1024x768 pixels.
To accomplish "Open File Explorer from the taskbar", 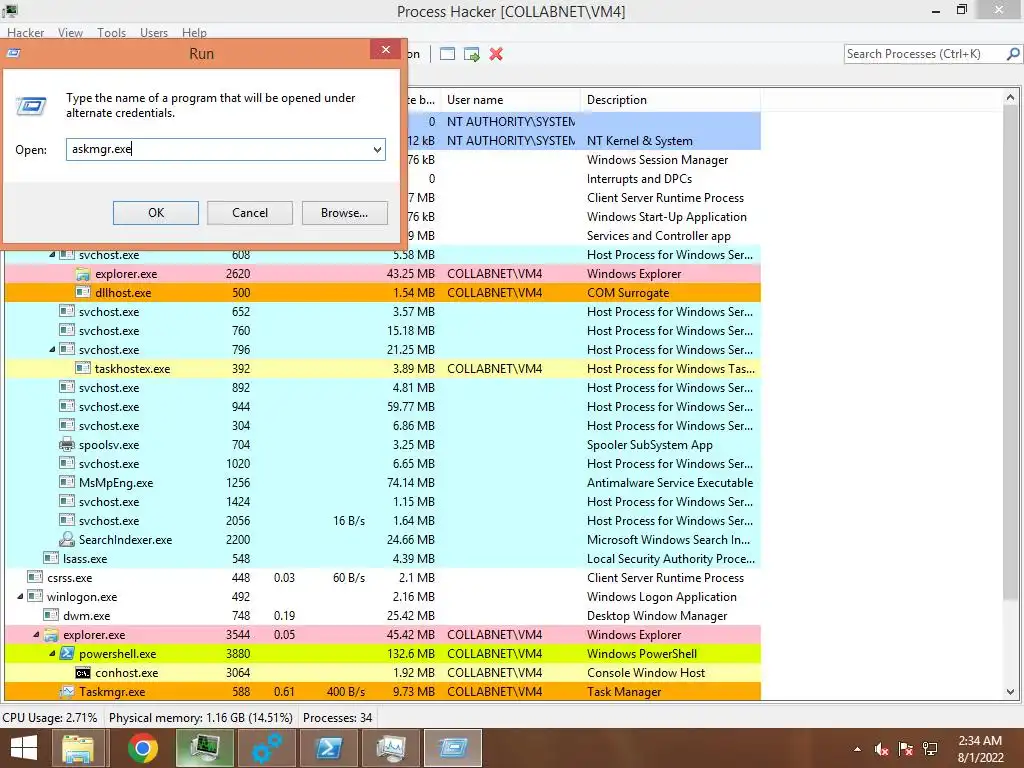I will (x=78, y=748).
